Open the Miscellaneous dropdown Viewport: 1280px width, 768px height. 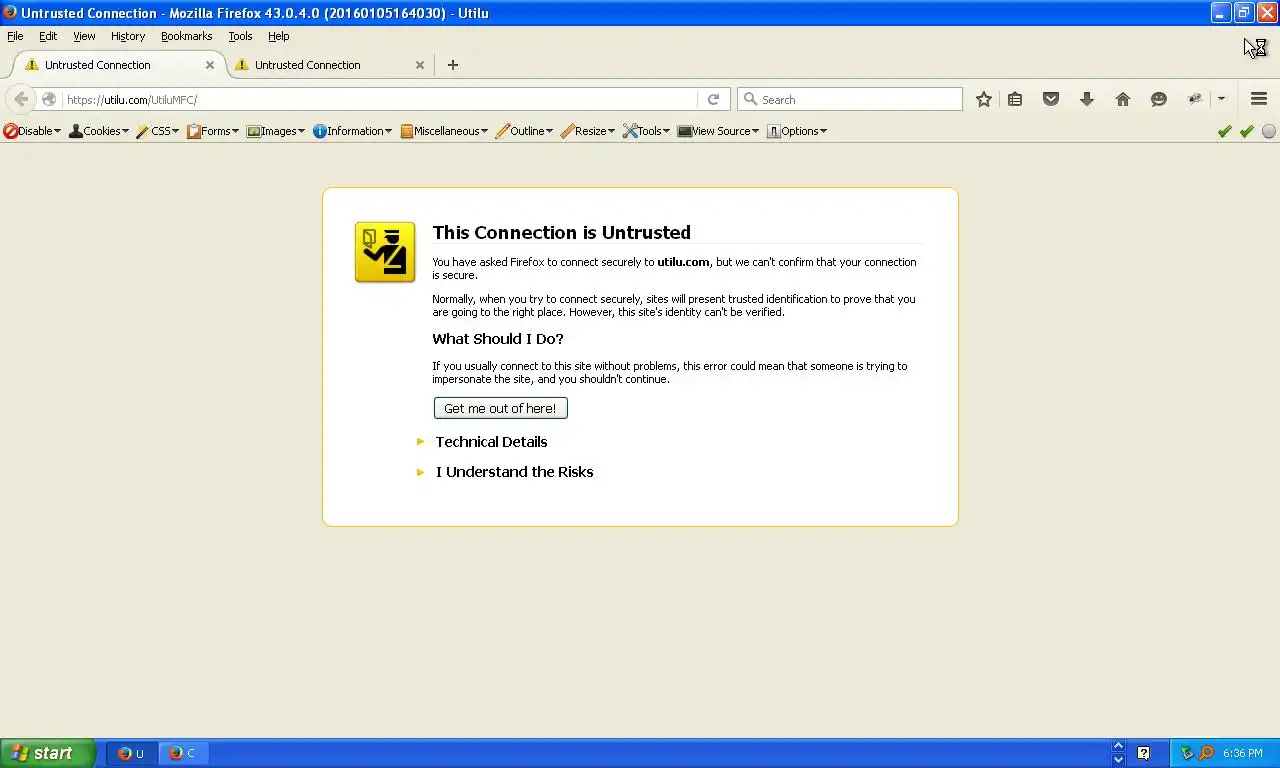point(444,131)
